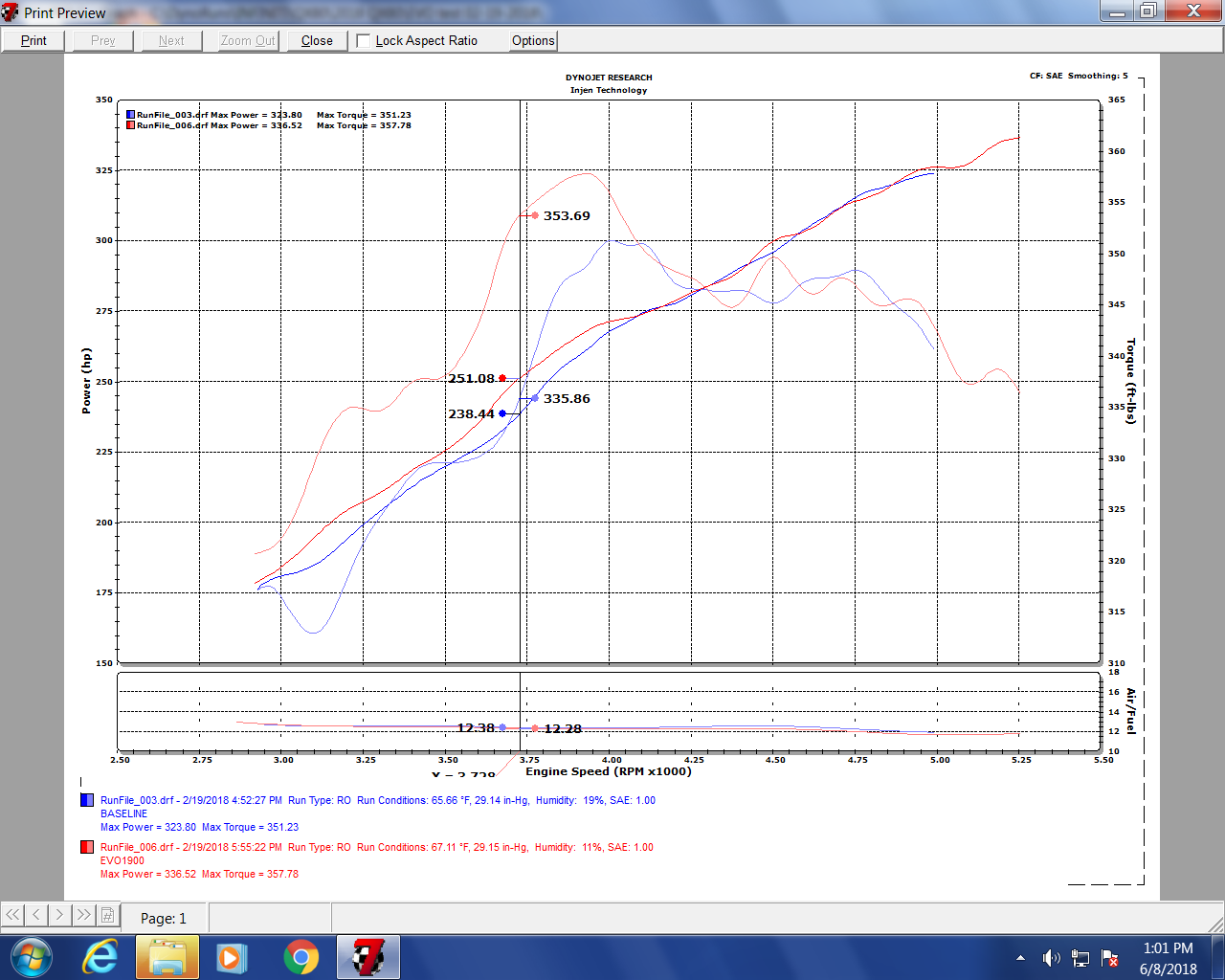Open the Options menu
This screenshot has width=1225, height=980.
[532, 40]
